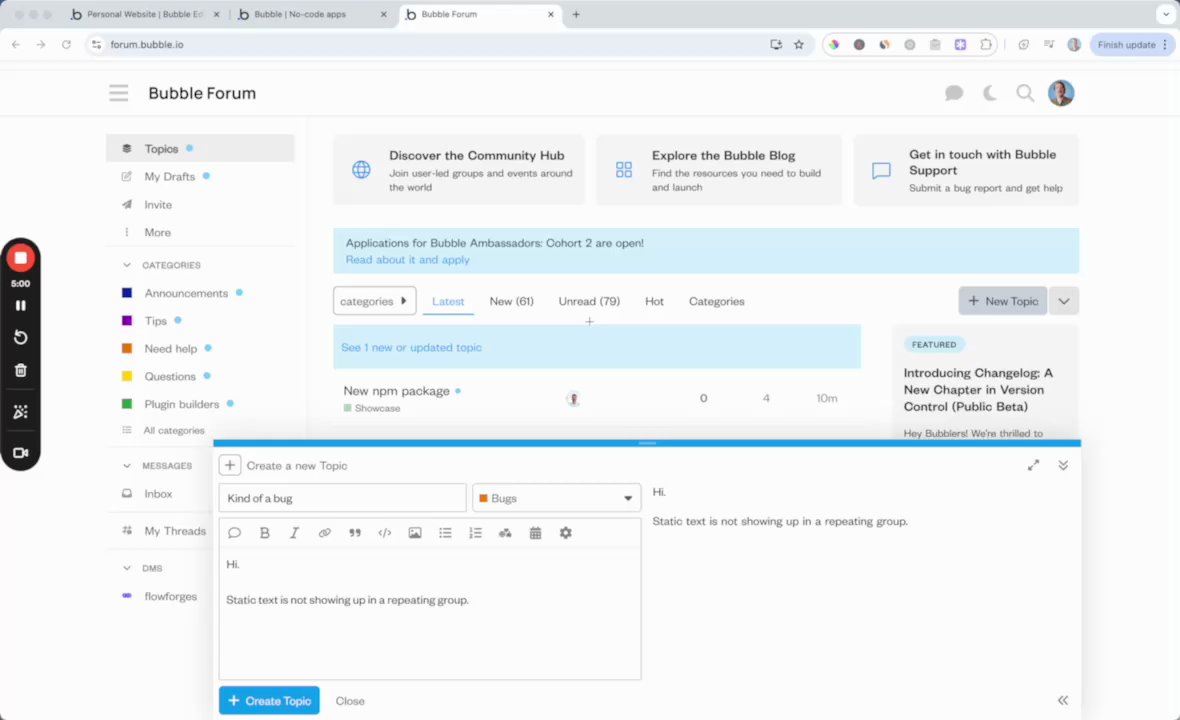Viewport: 1180px width, 720px height.
Task: Expand composer to full screen
Action: (x=1033, y=466)
